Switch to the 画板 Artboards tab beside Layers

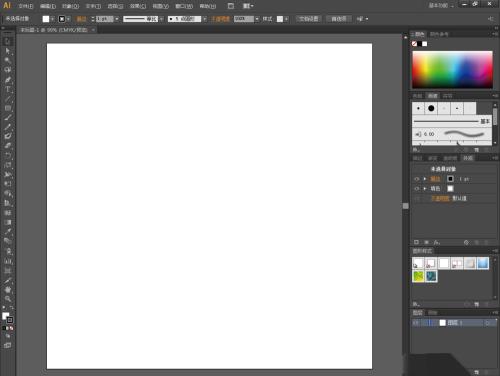[433, 313]
